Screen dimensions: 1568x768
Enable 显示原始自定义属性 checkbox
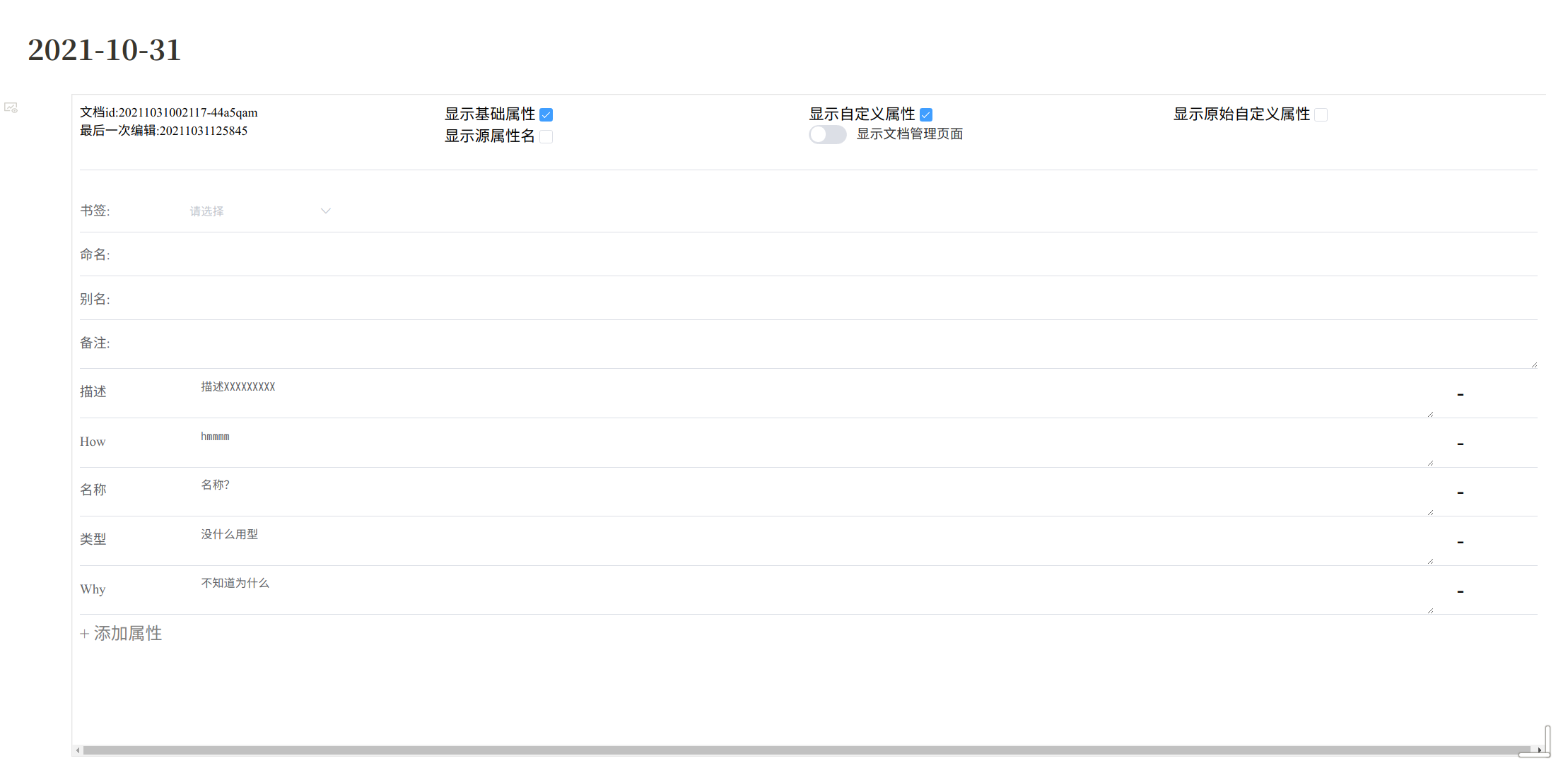(x=1321, y=114)
